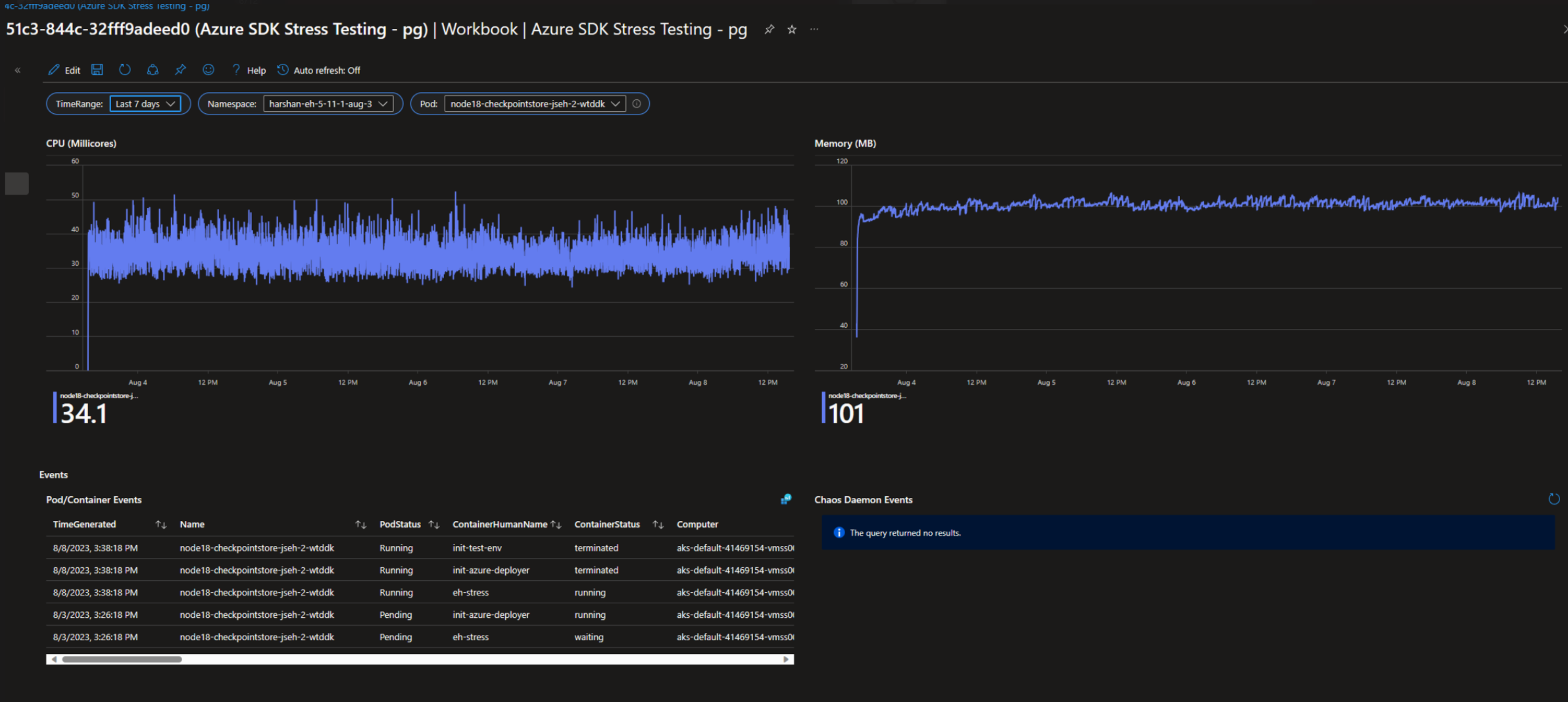Pin the workbook via the toolbar pushpin icon
1568x702 pixels.
(x=180, y=70)
